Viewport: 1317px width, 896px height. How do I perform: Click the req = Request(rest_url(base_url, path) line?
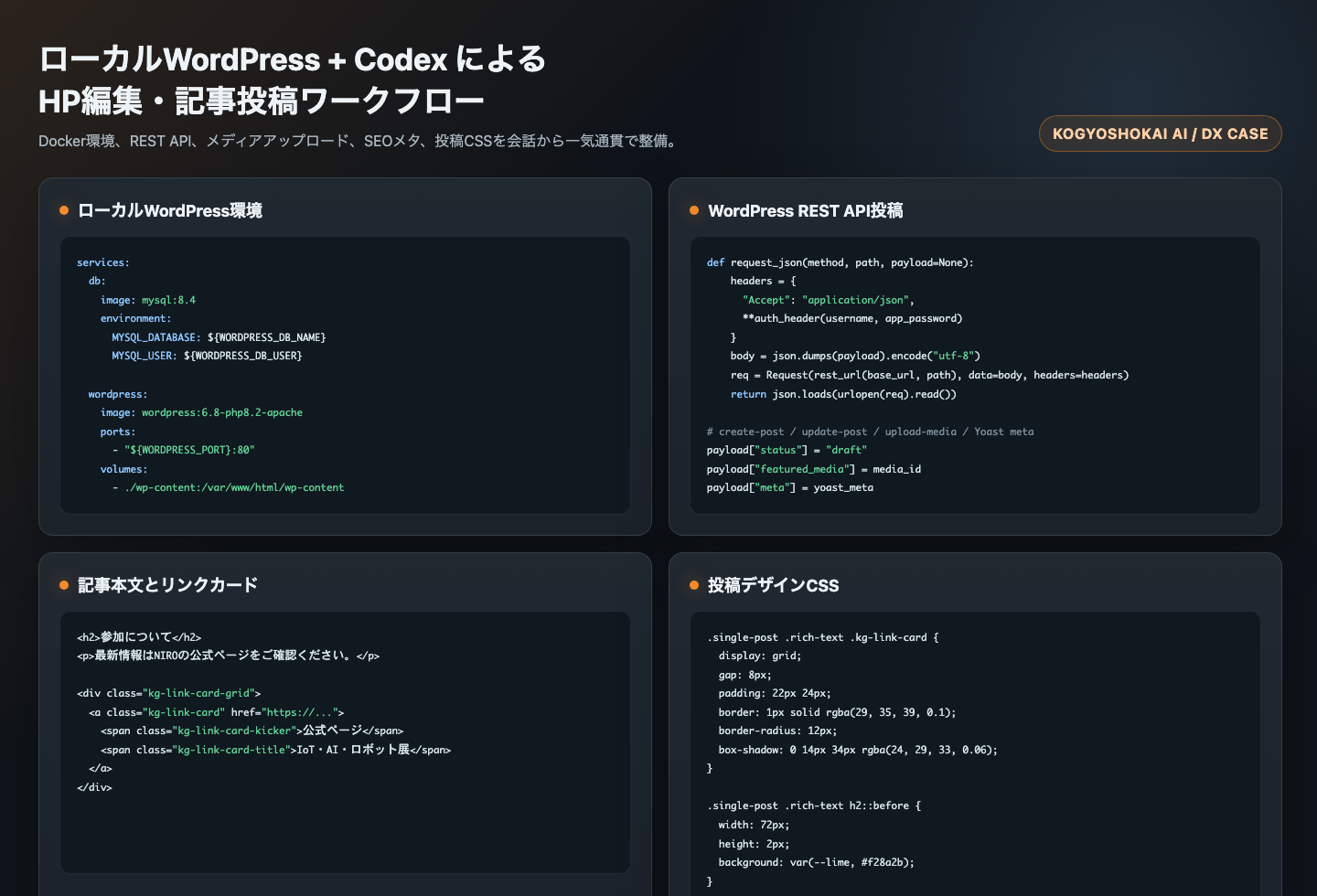[x=930, y=375]
